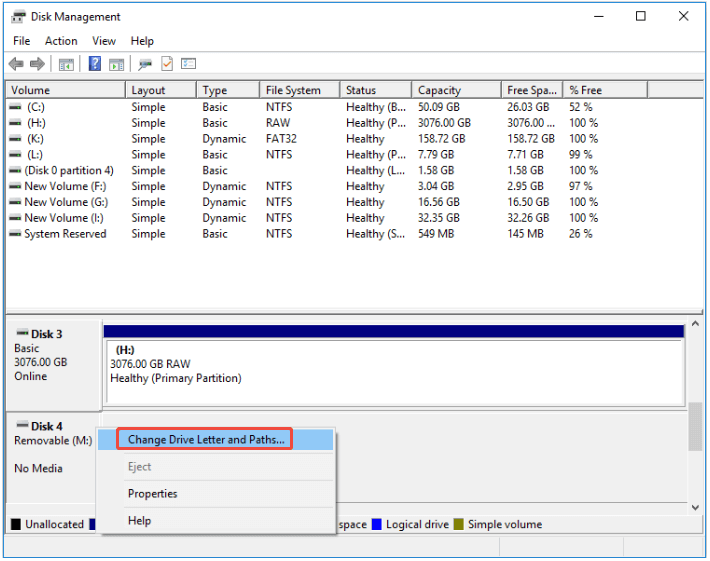Click the RAW file system cell

pyautogui.click(x=278, y=123)
